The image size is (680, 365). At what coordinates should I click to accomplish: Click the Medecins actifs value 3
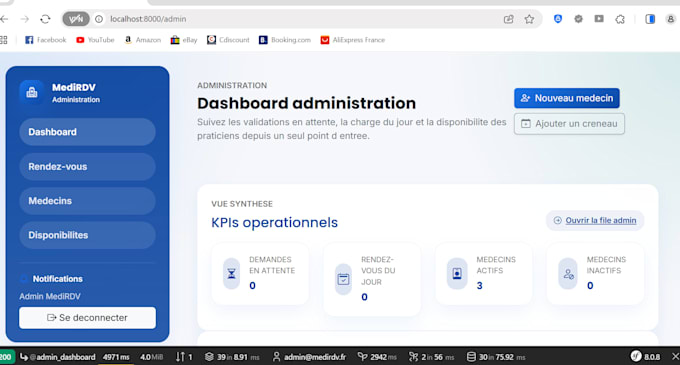pyautogui.click(x=479, y=286)
